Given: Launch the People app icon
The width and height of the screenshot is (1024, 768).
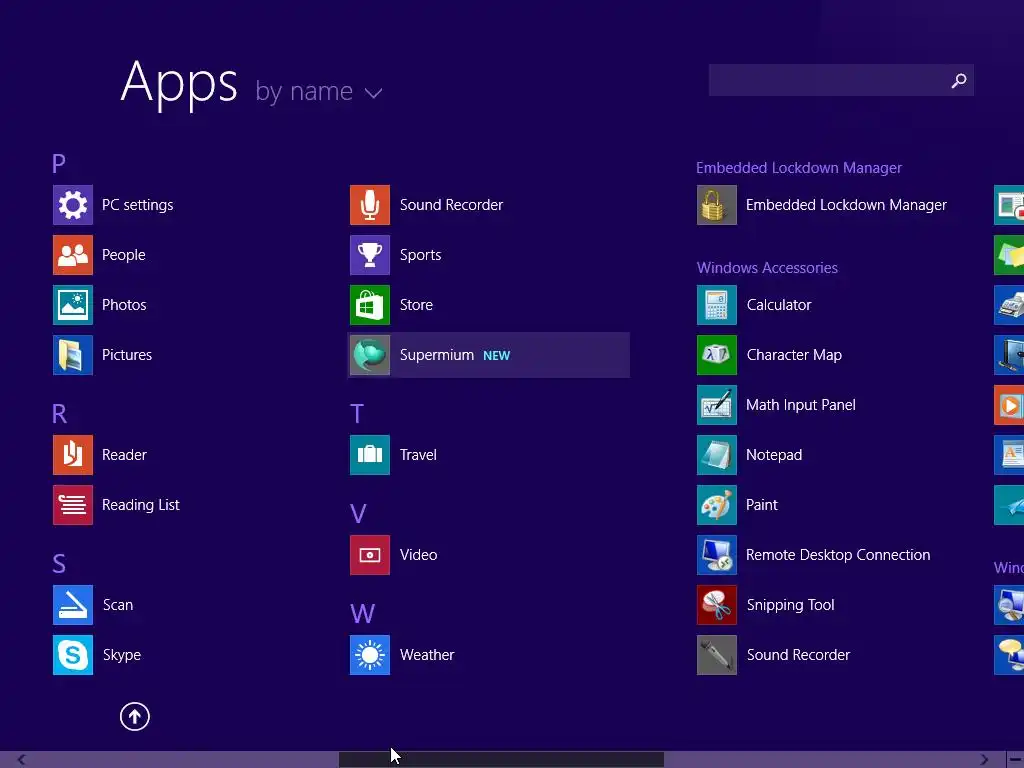Looking at the screenshot, I should tap(72, 255).
